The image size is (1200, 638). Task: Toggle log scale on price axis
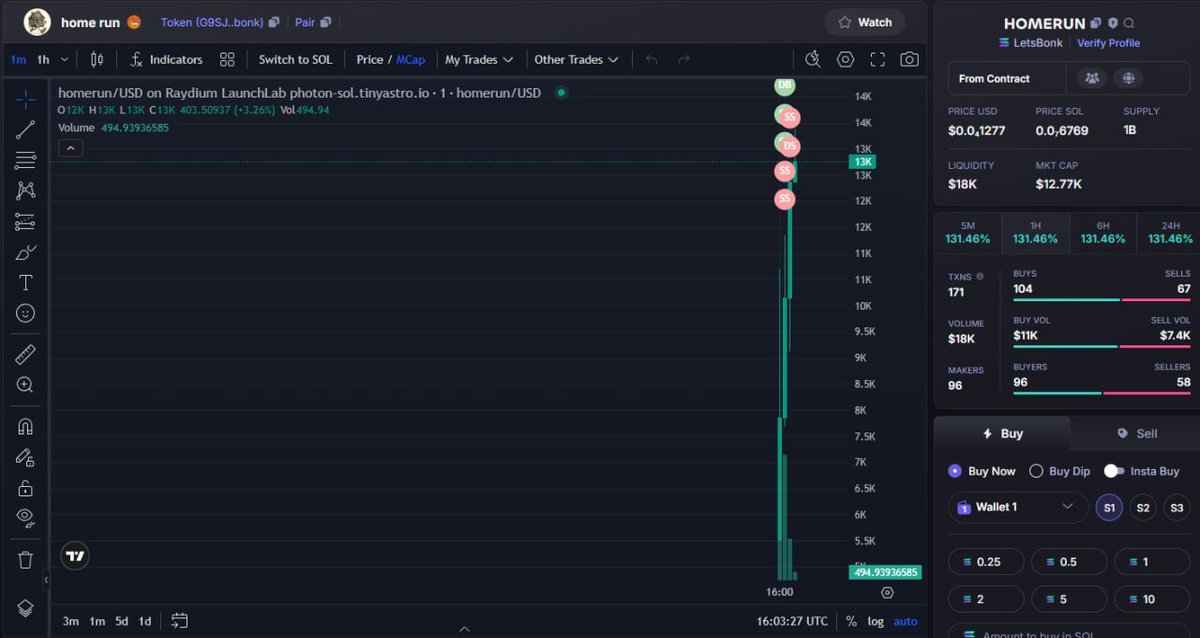click(875, 621)
